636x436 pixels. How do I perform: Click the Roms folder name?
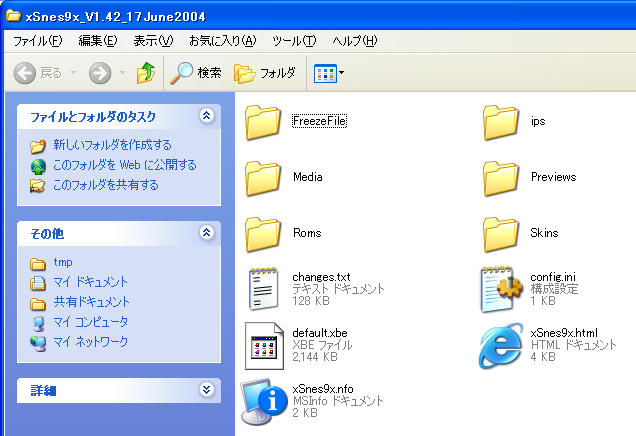pyautogui.click(x=307, y=233)
